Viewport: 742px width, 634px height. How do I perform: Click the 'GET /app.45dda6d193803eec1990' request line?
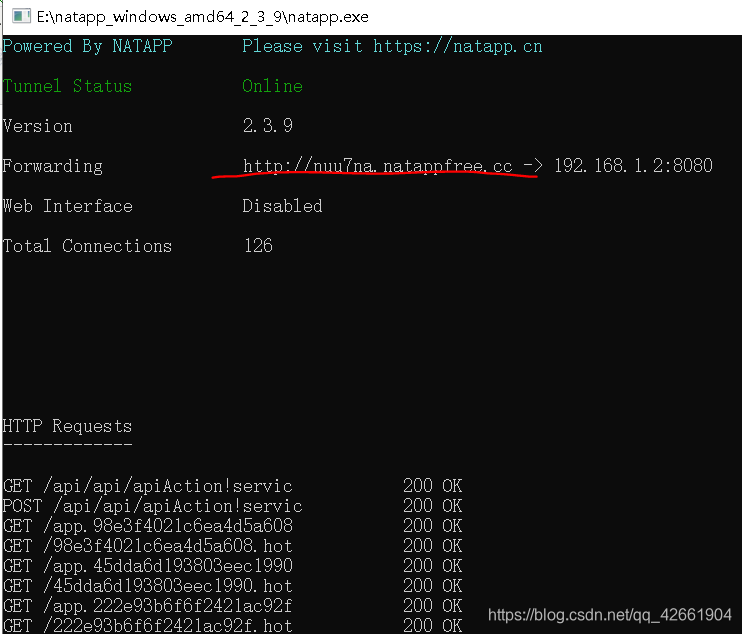tap(148, 566)
